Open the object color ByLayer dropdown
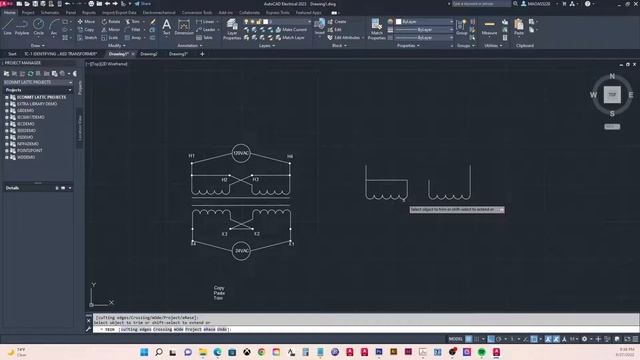 pos(424,22)
